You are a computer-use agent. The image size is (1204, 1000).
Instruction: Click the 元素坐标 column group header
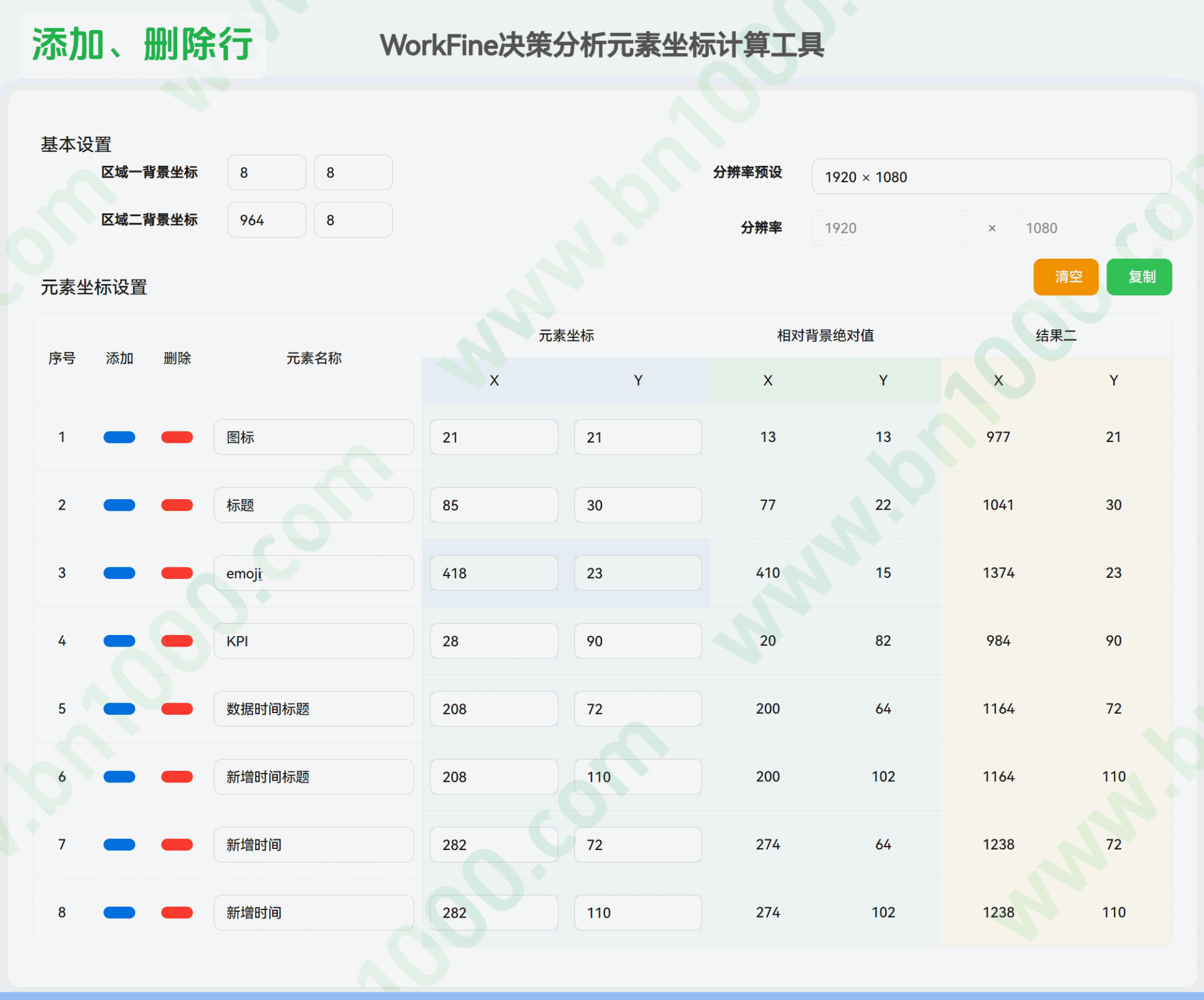coord(566,336)
